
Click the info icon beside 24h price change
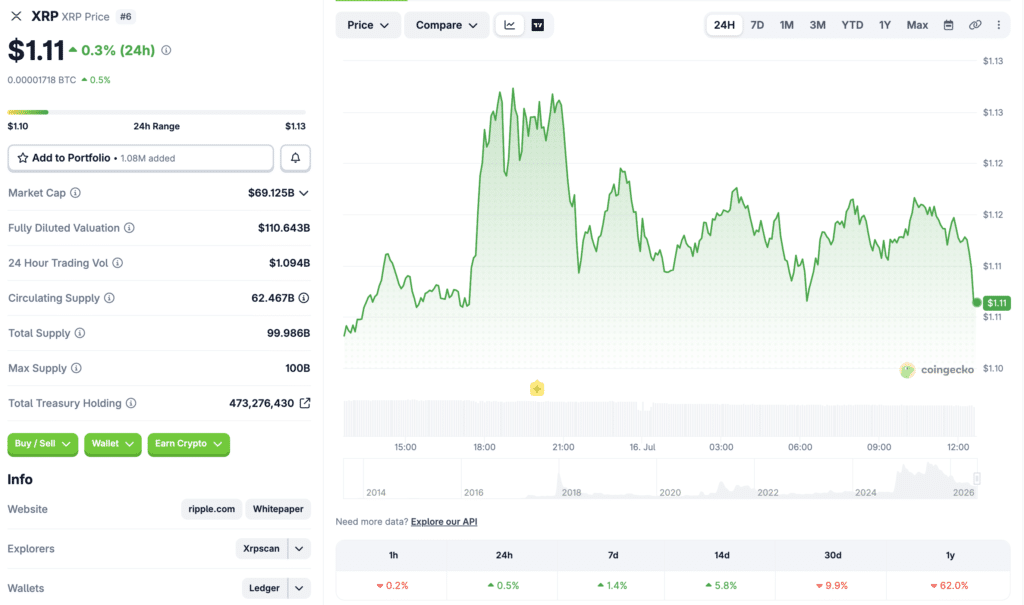167,50
